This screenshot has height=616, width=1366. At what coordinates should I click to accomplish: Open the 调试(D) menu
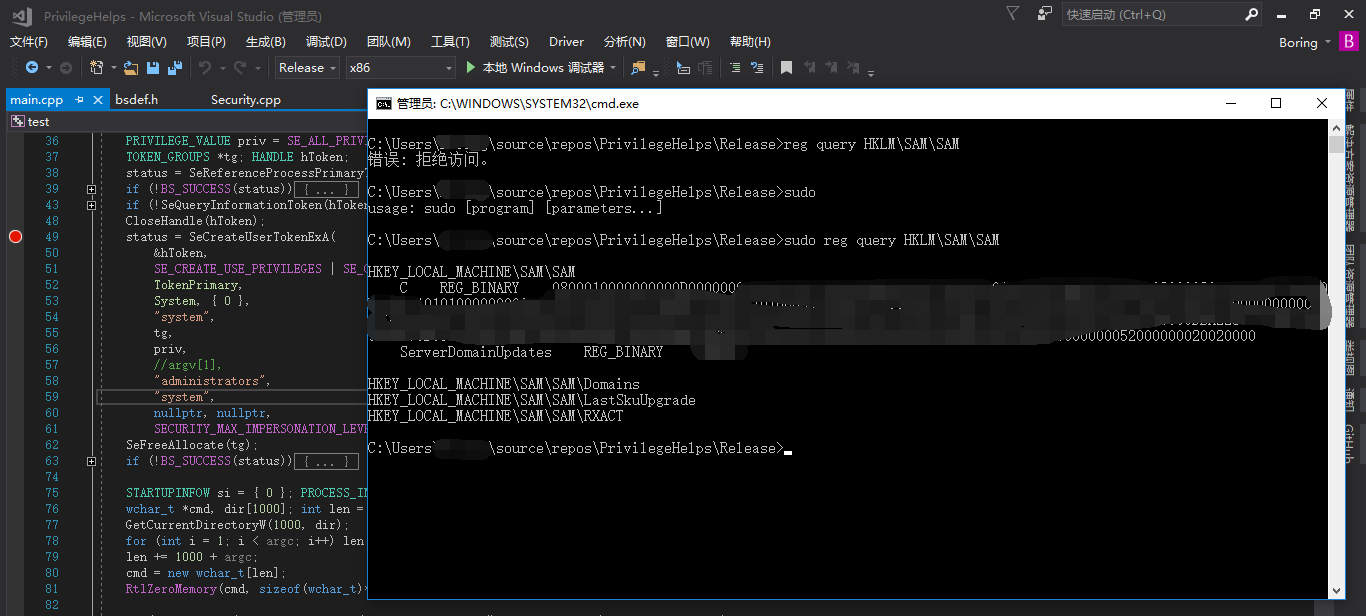(x=326, y=42)
